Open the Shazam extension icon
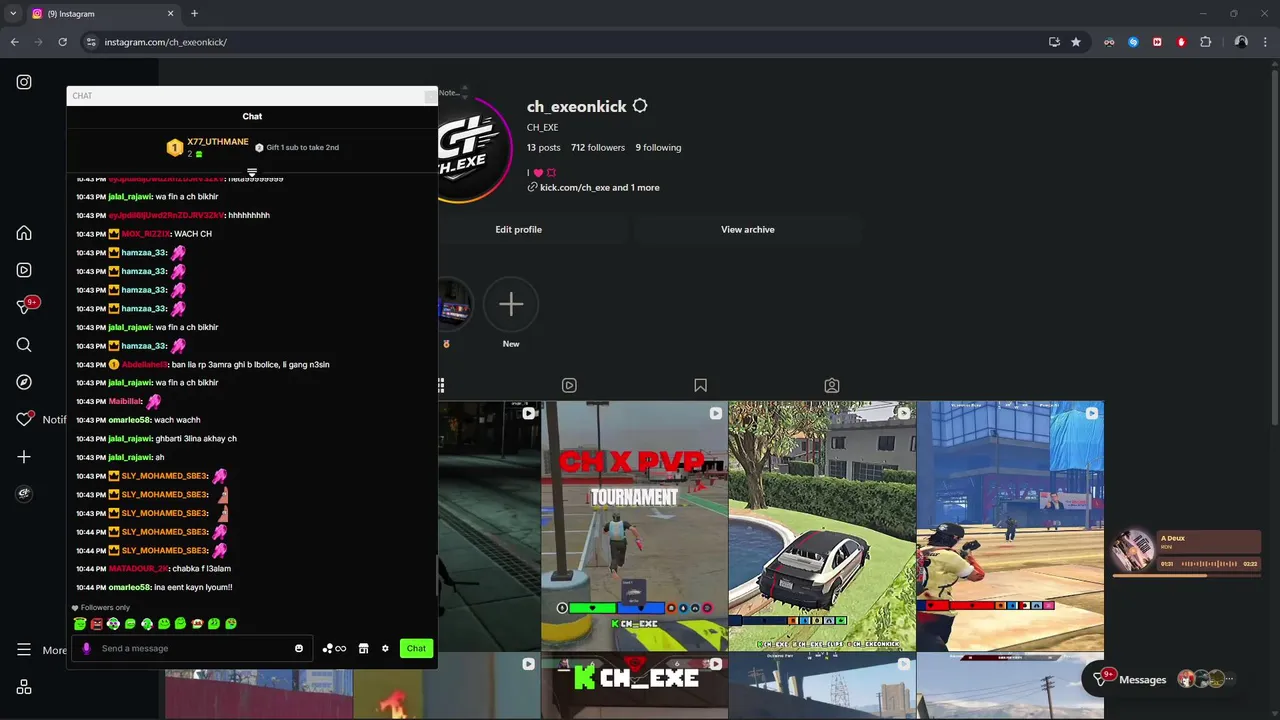 tap(1133, 42)
